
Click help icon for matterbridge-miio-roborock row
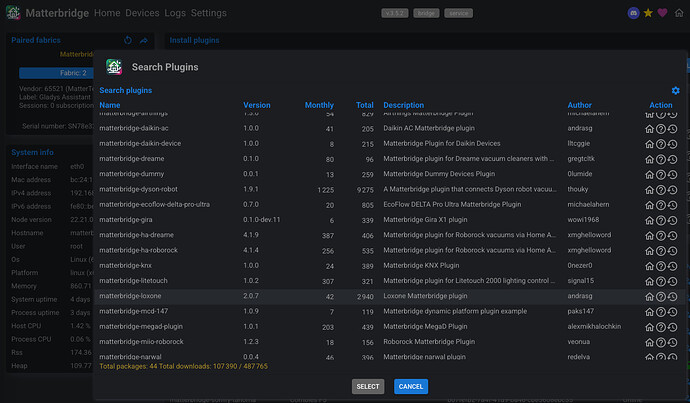tap(661, 342)
